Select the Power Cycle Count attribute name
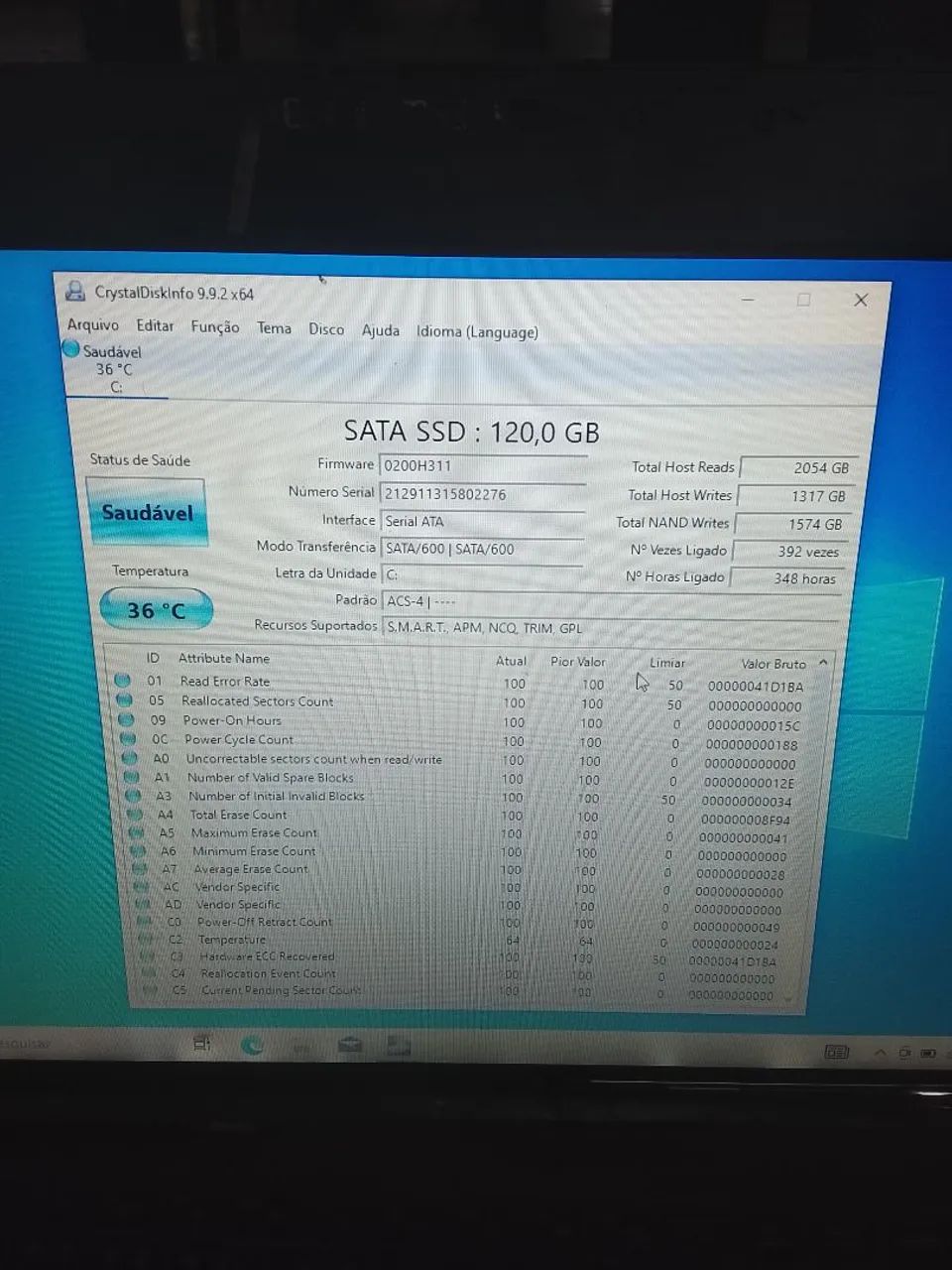The image size is (952, 1270). point(239,739)
